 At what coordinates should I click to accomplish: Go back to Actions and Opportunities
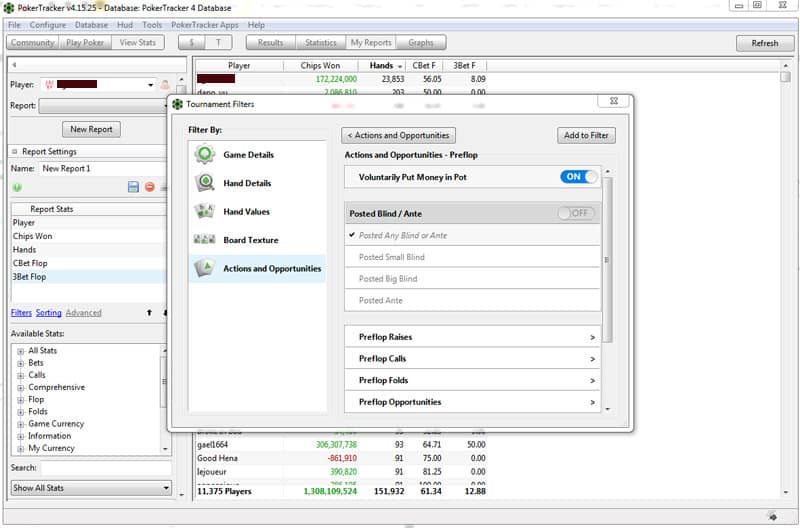pos(398,135)
